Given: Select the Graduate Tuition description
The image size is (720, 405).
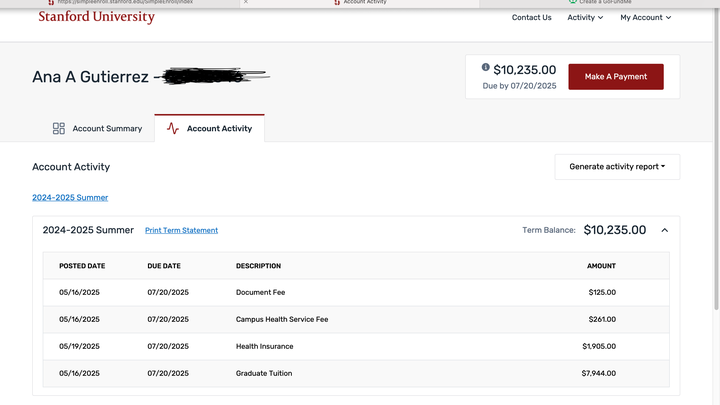Looking at the screenshot, I should coord(264,373).
